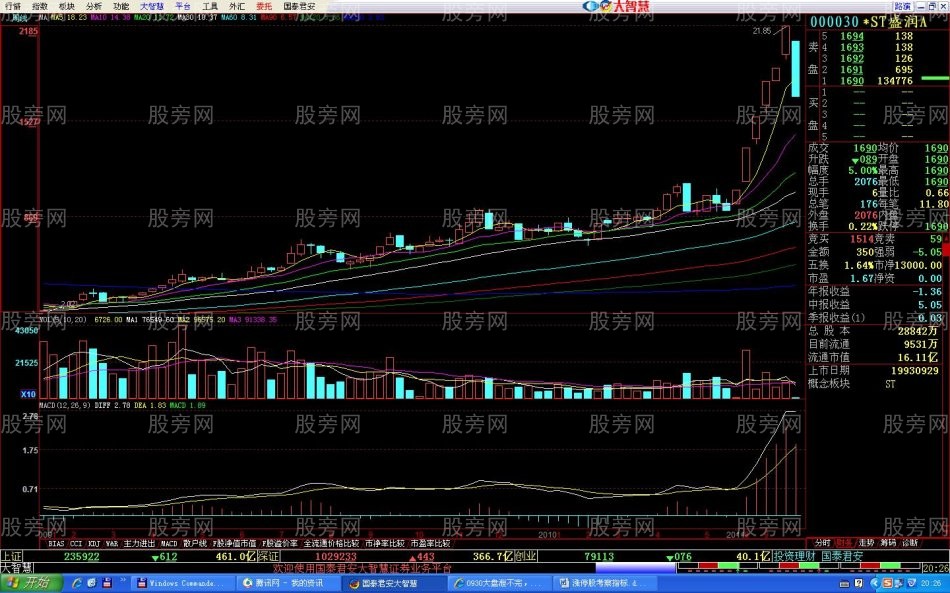Switch to Windows Commander taskbar window
The width and height of the screenshot is (950, 593).
coord(182,583)
